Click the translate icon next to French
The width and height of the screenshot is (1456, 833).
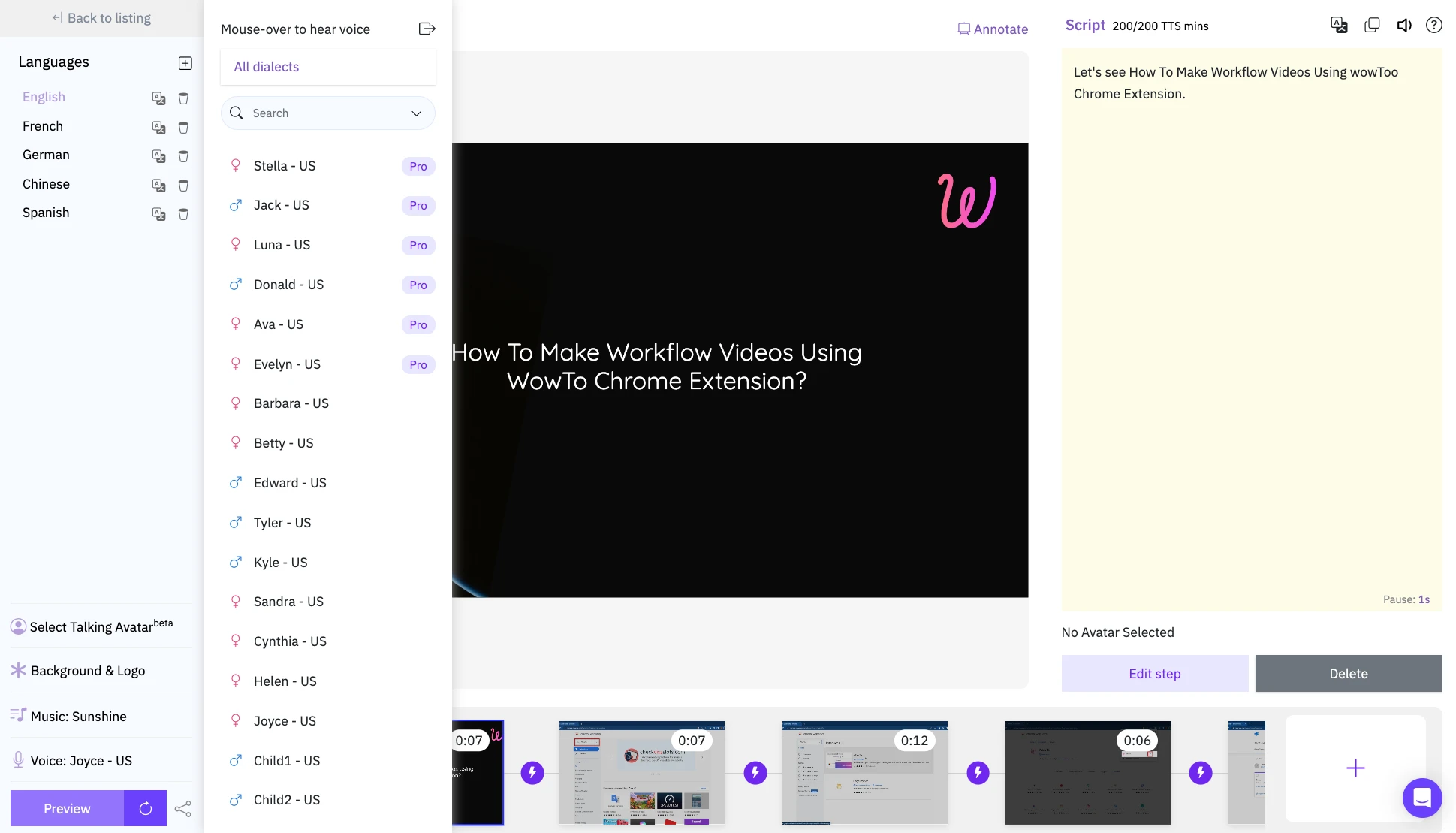[158, 128]
